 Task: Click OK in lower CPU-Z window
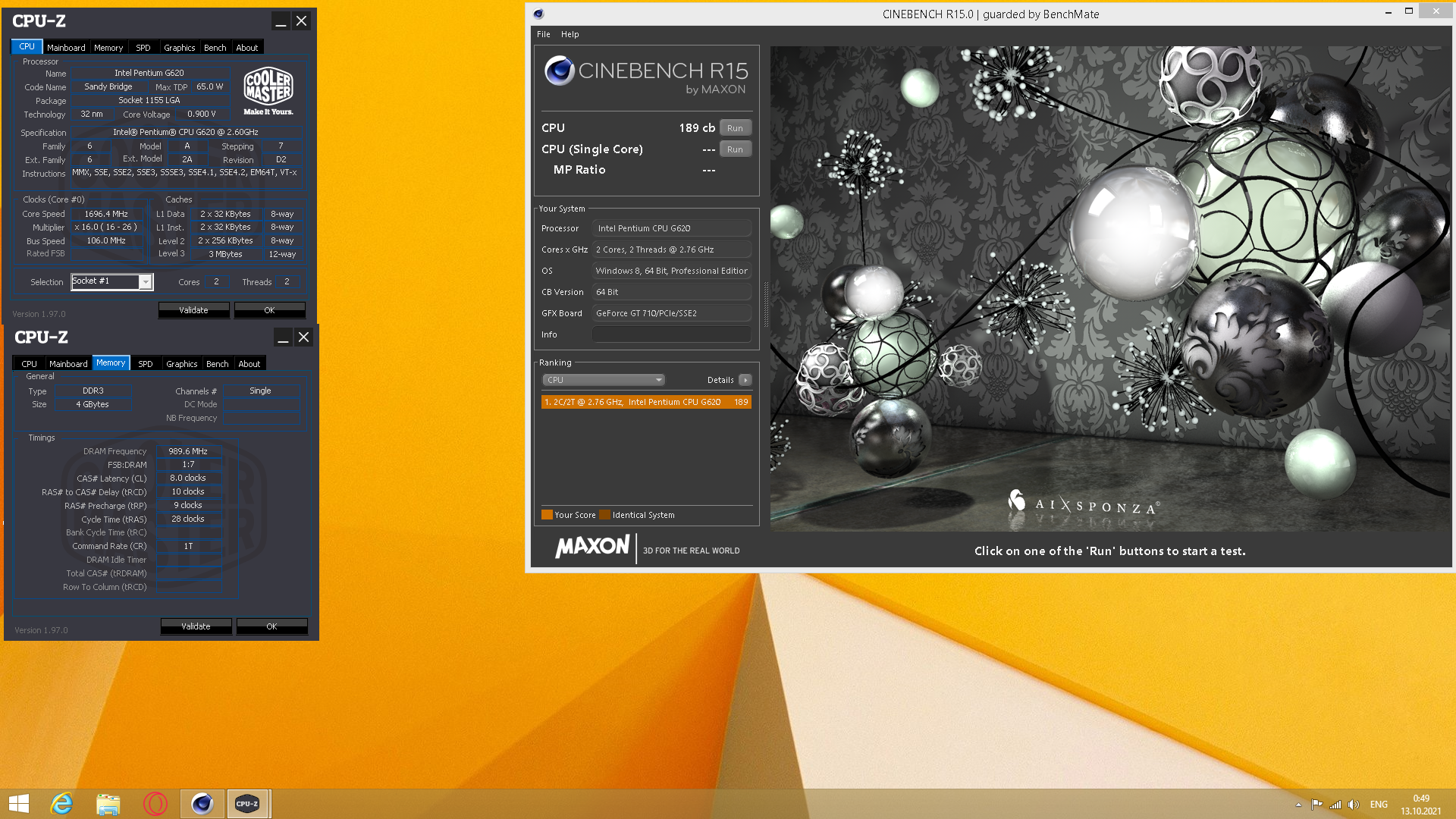pos(271,626)
